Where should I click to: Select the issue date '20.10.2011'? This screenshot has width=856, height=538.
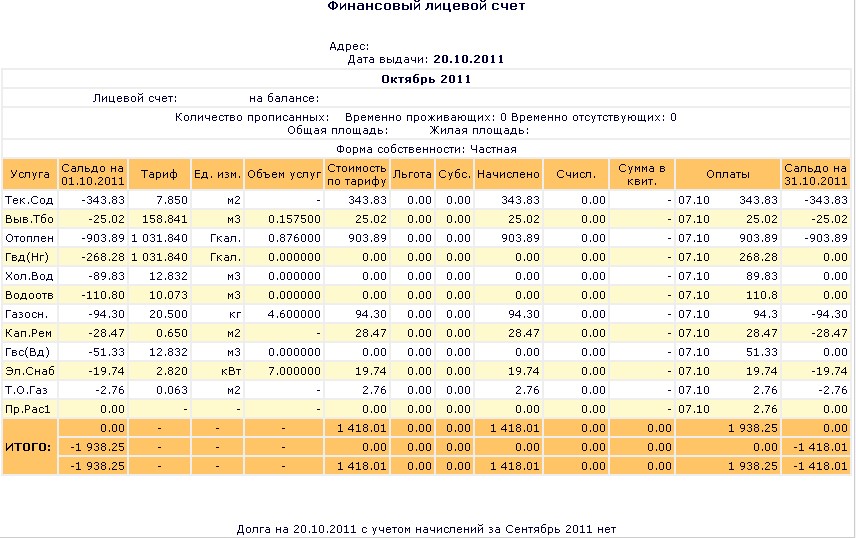468,59
